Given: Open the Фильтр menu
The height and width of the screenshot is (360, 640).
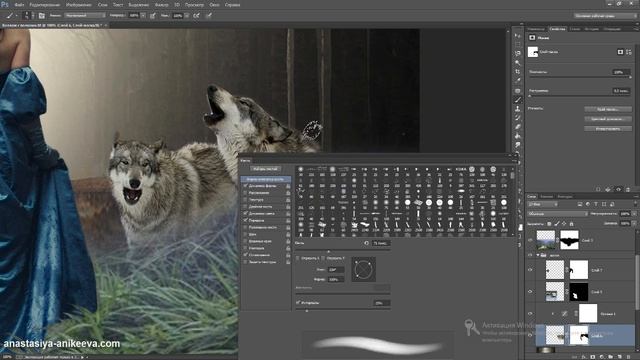Looking at the screenshot, I should 162,5.
